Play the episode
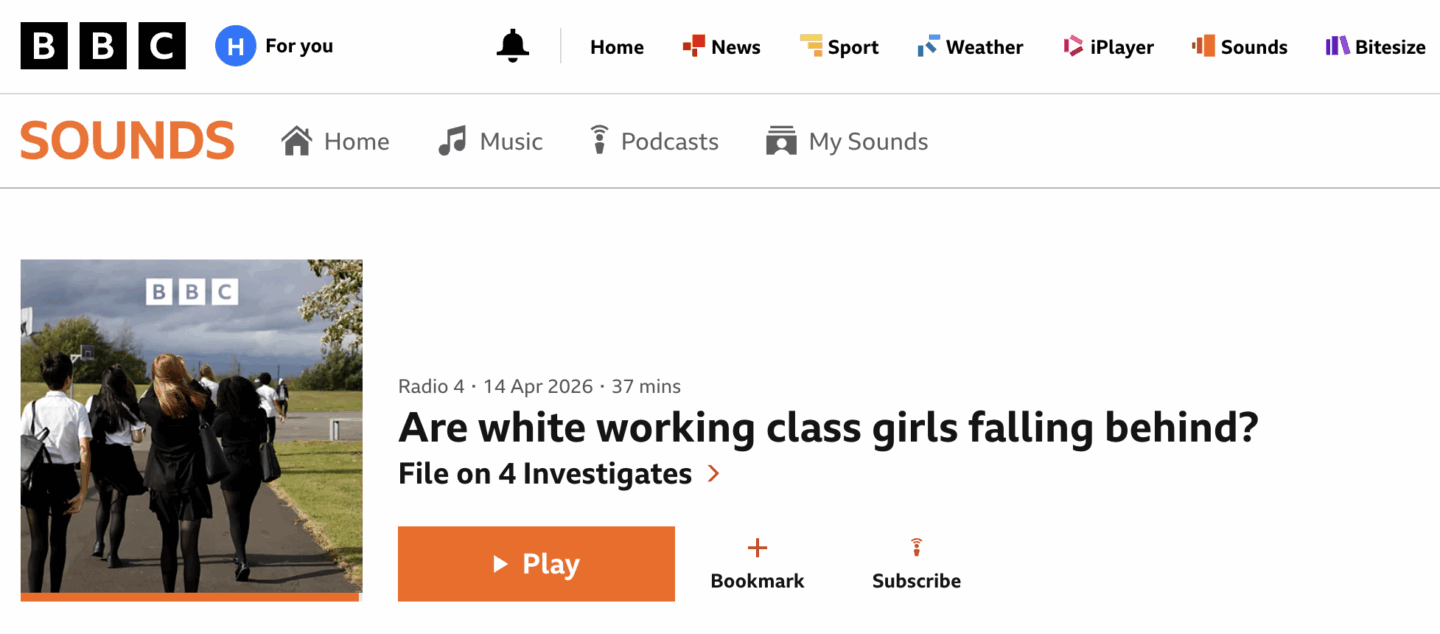 [536, 564]
